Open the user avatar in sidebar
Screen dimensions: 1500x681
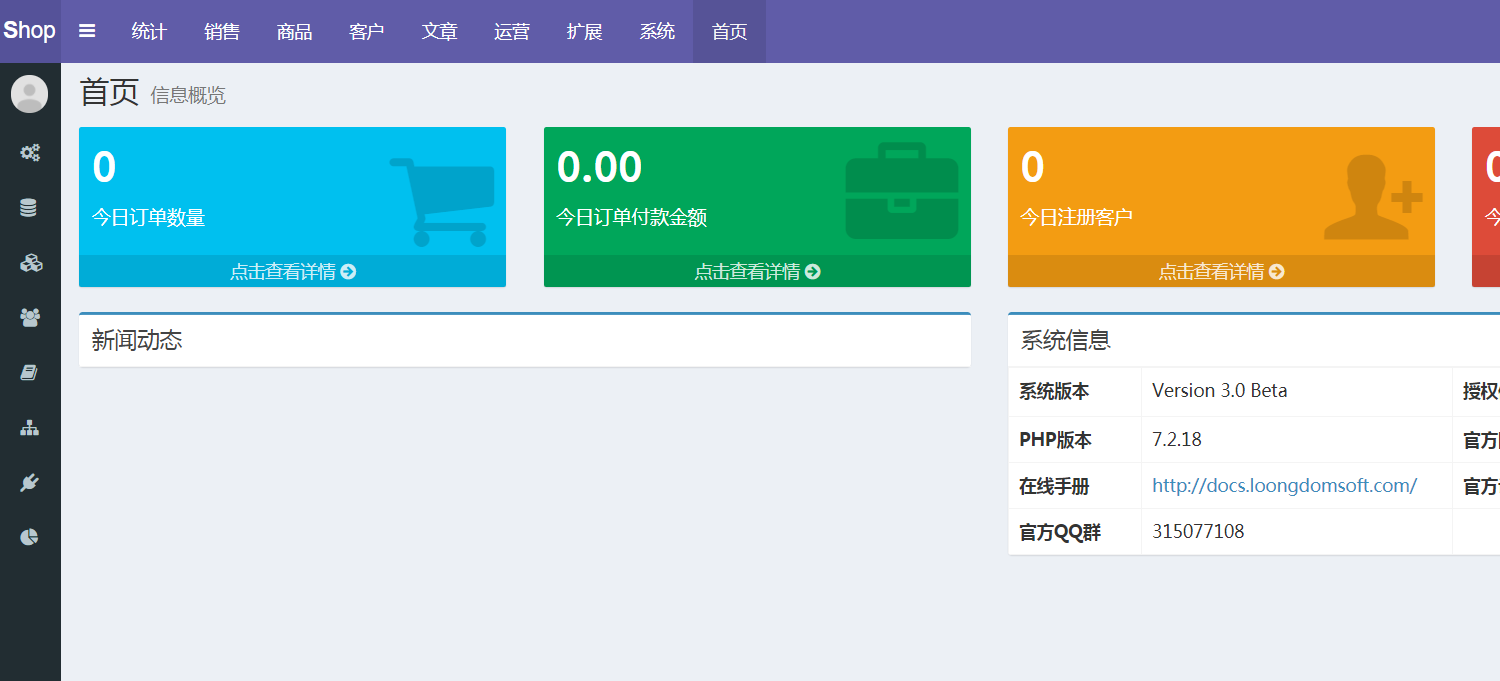click(x=30, y=94)
